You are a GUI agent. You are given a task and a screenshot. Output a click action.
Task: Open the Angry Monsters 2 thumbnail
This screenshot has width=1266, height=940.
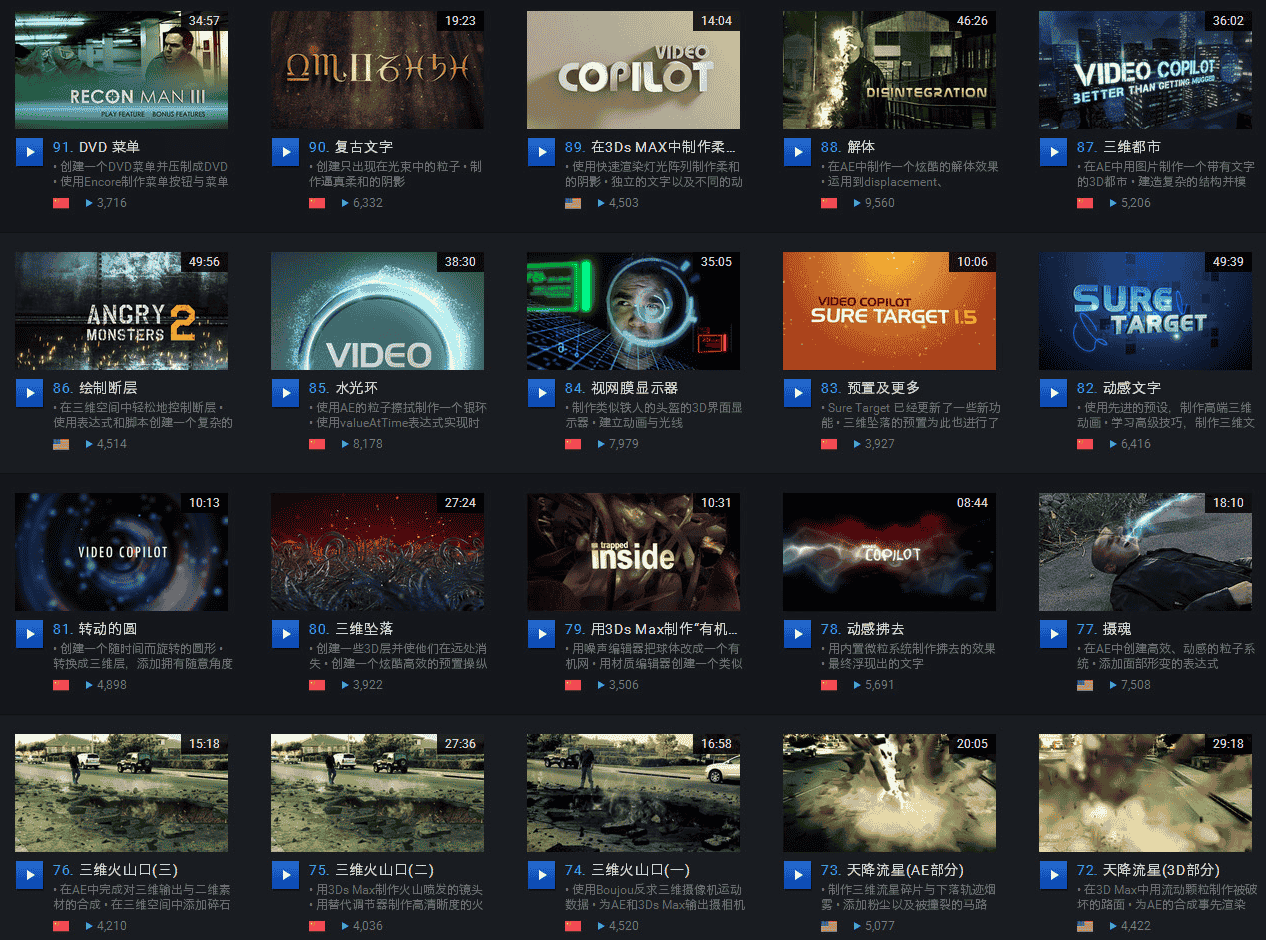pyautogui.click(x=122, y=311)
